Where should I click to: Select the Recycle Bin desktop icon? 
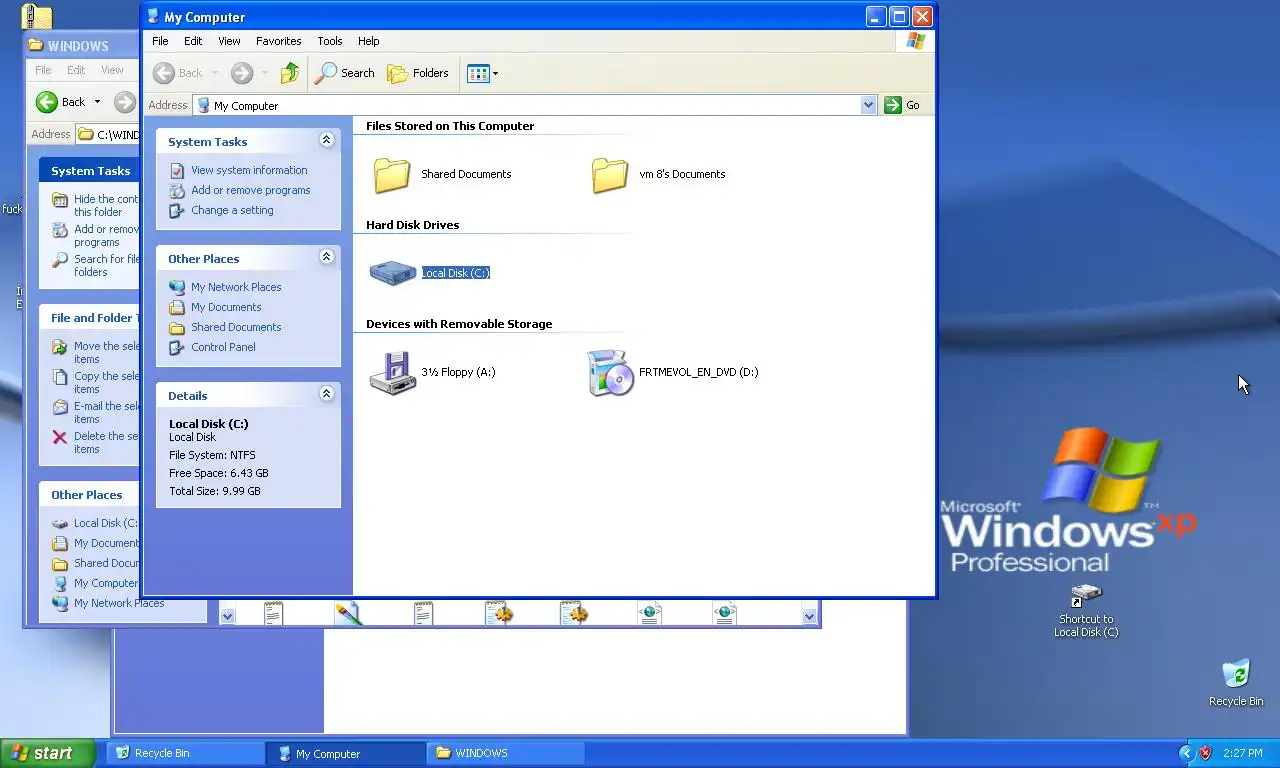pyautogui.click(x=1236, y=682)
